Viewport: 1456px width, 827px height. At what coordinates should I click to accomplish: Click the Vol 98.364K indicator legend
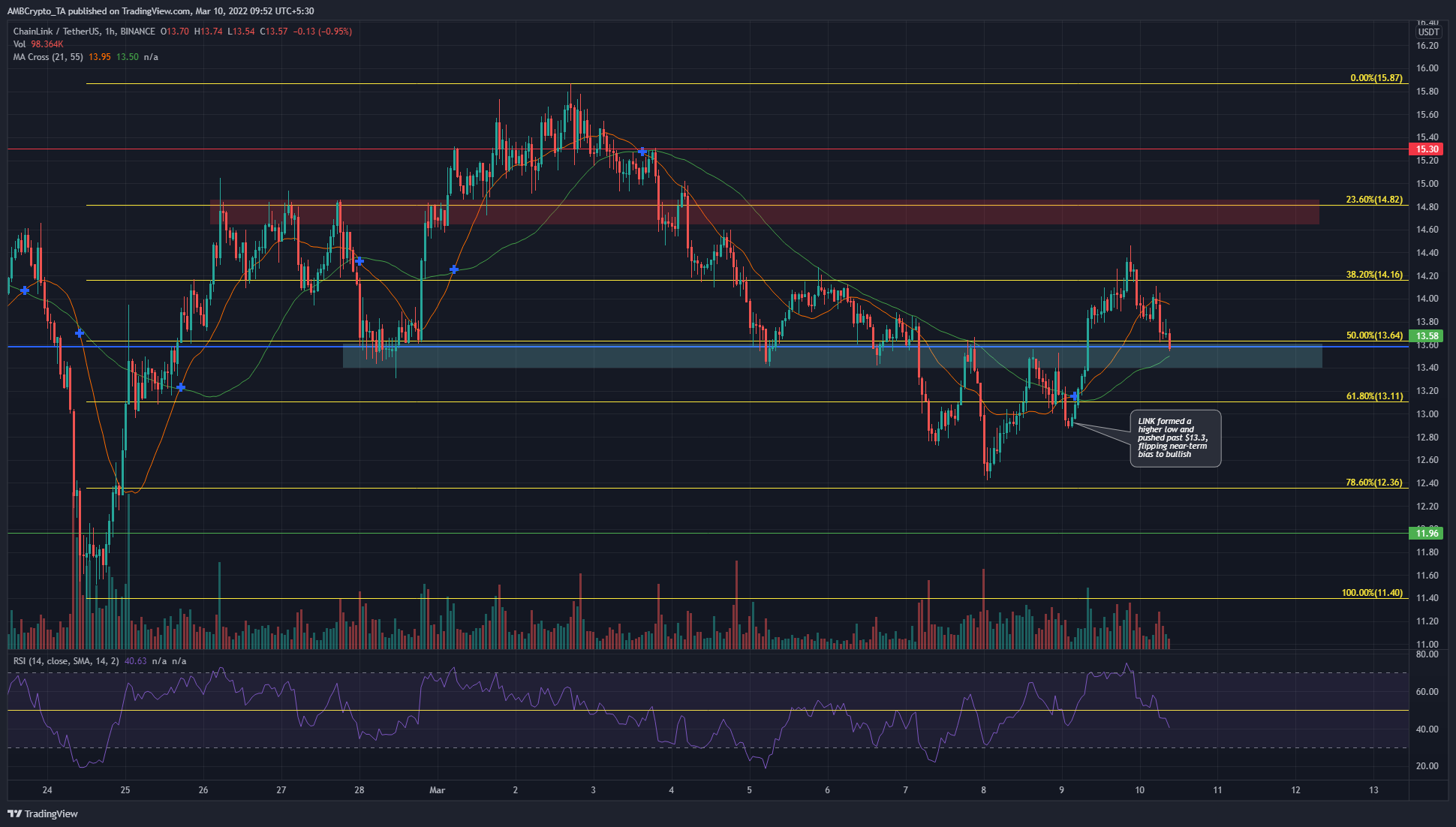tap(38, 44)
